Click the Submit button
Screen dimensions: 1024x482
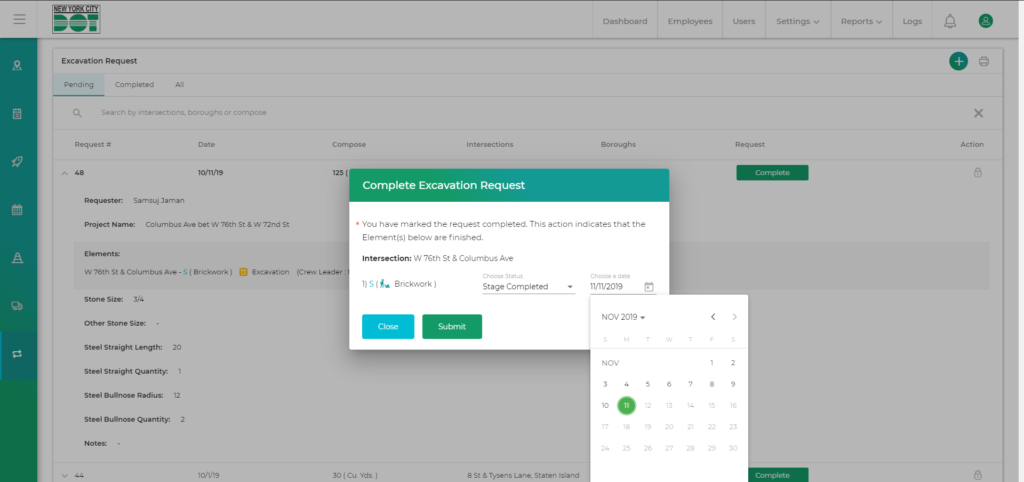point(452,327)
